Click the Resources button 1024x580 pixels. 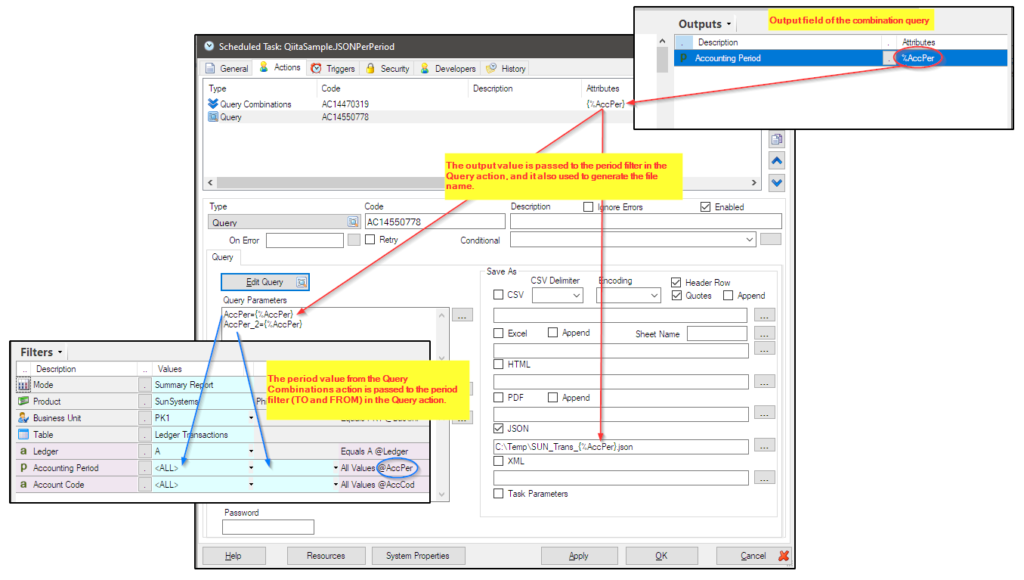(x=326, y=556)
